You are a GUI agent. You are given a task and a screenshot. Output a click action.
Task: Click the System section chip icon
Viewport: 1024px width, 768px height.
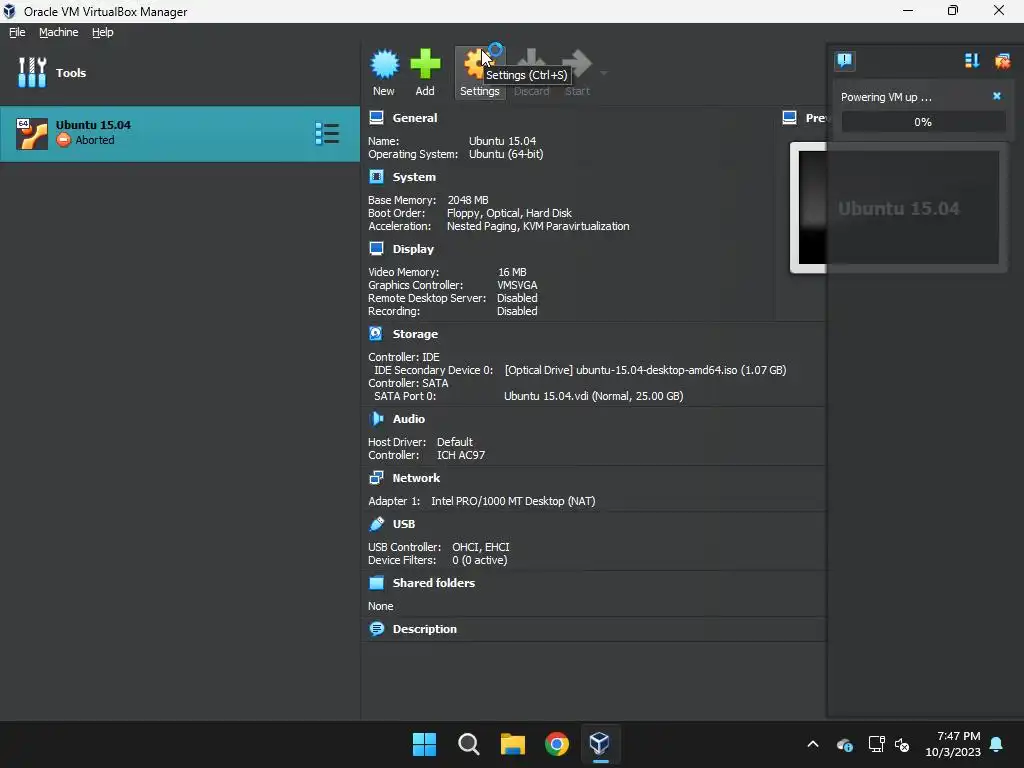coord(376,177)
